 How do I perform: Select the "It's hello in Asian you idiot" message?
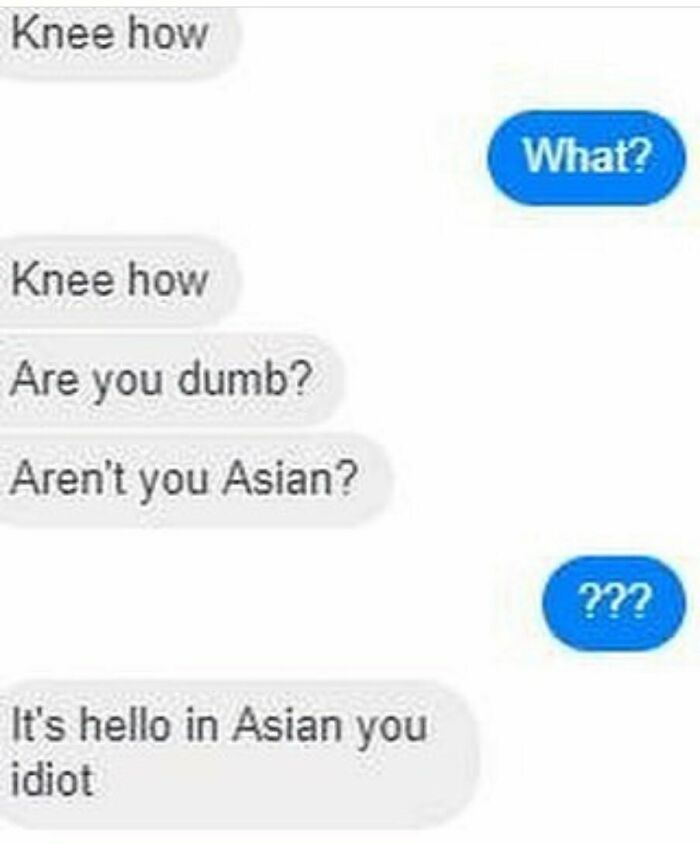coord(237,754)
